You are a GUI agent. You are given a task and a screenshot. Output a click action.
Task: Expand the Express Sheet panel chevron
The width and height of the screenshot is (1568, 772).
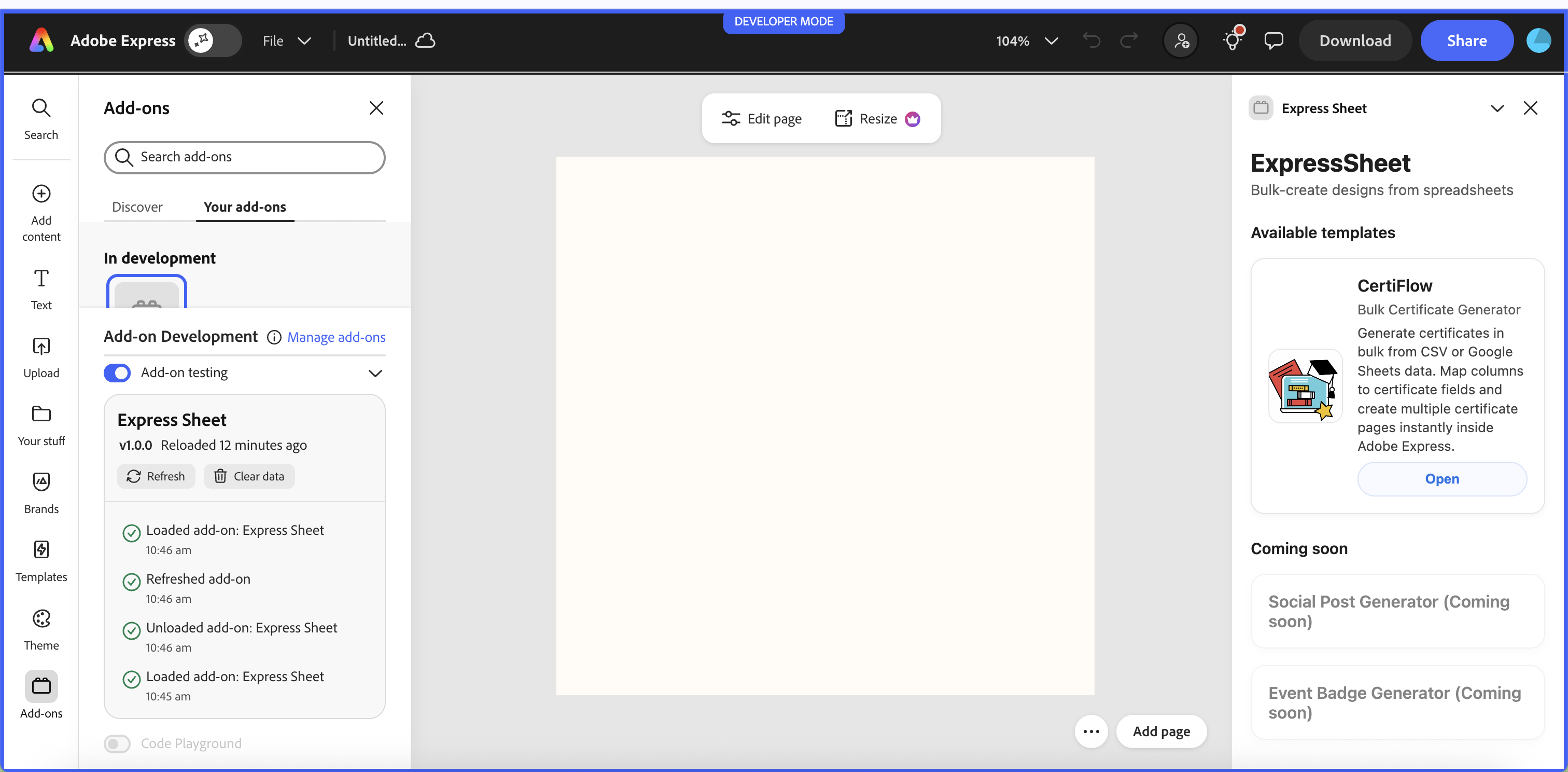pos(1497,108)
